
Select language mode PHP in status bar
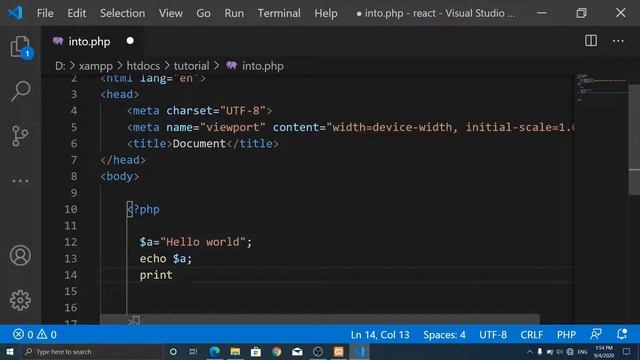pos(566,335)
